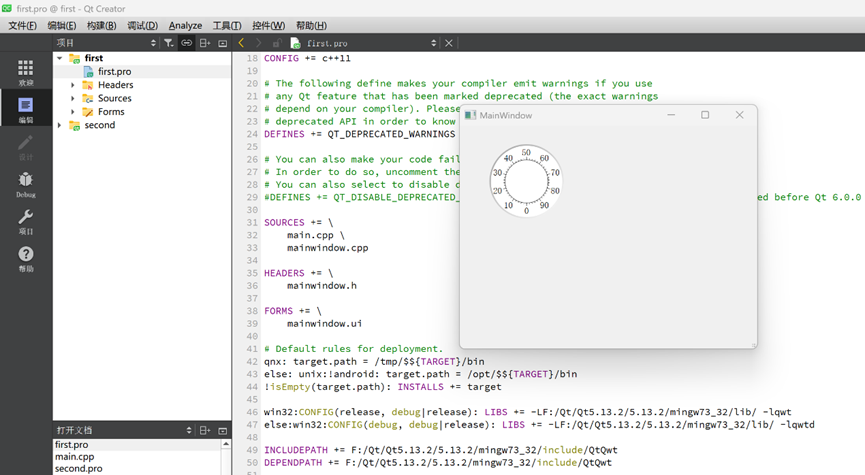Expand the second project node

[x=60, y=125]
